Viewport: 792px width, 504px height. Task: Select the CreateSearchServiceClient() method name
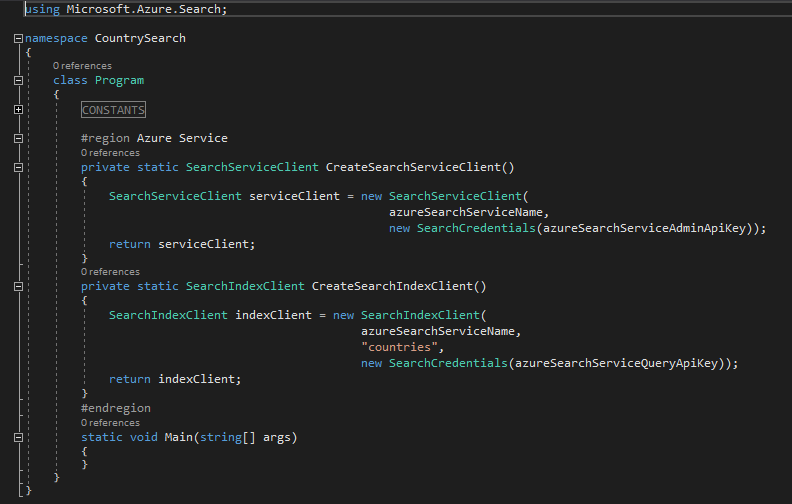pos(420,167)
